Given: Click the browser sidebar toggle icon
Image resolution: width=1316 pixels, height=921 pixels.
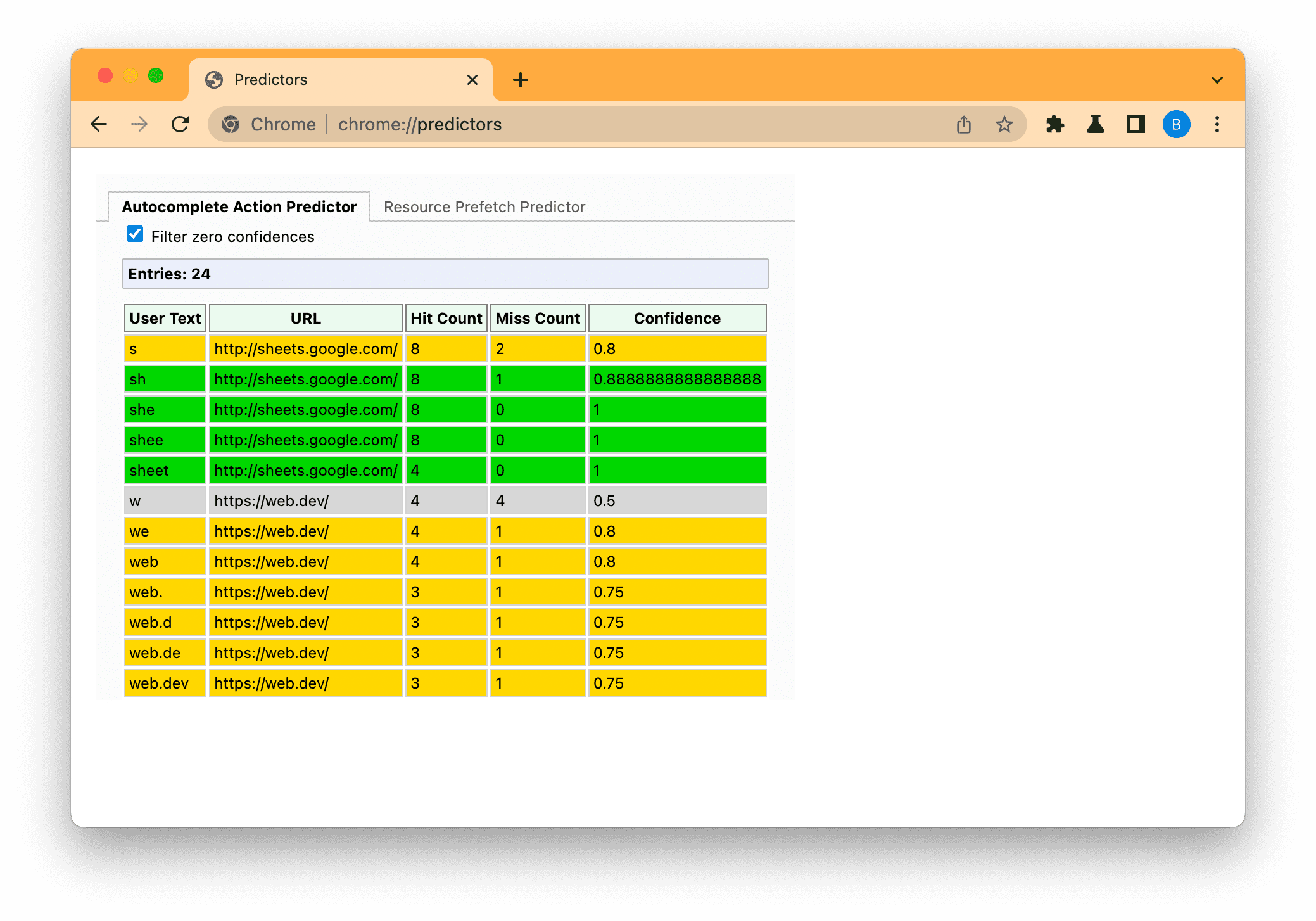Looking at the screenshot, I should (1135, 125).
